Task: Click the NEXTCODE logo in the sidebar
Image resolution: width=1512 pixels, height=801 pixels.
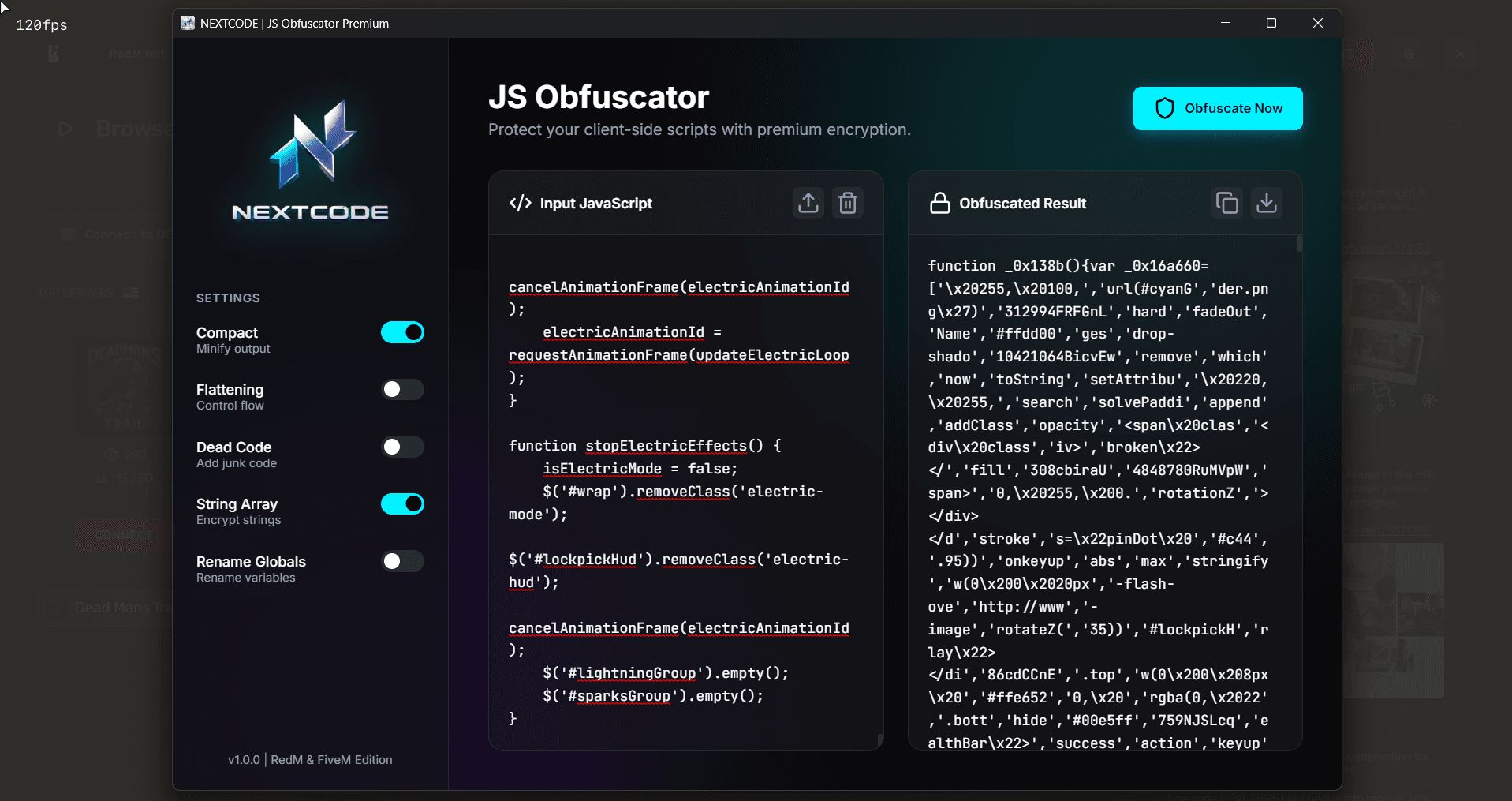Action: click(310, 160)
